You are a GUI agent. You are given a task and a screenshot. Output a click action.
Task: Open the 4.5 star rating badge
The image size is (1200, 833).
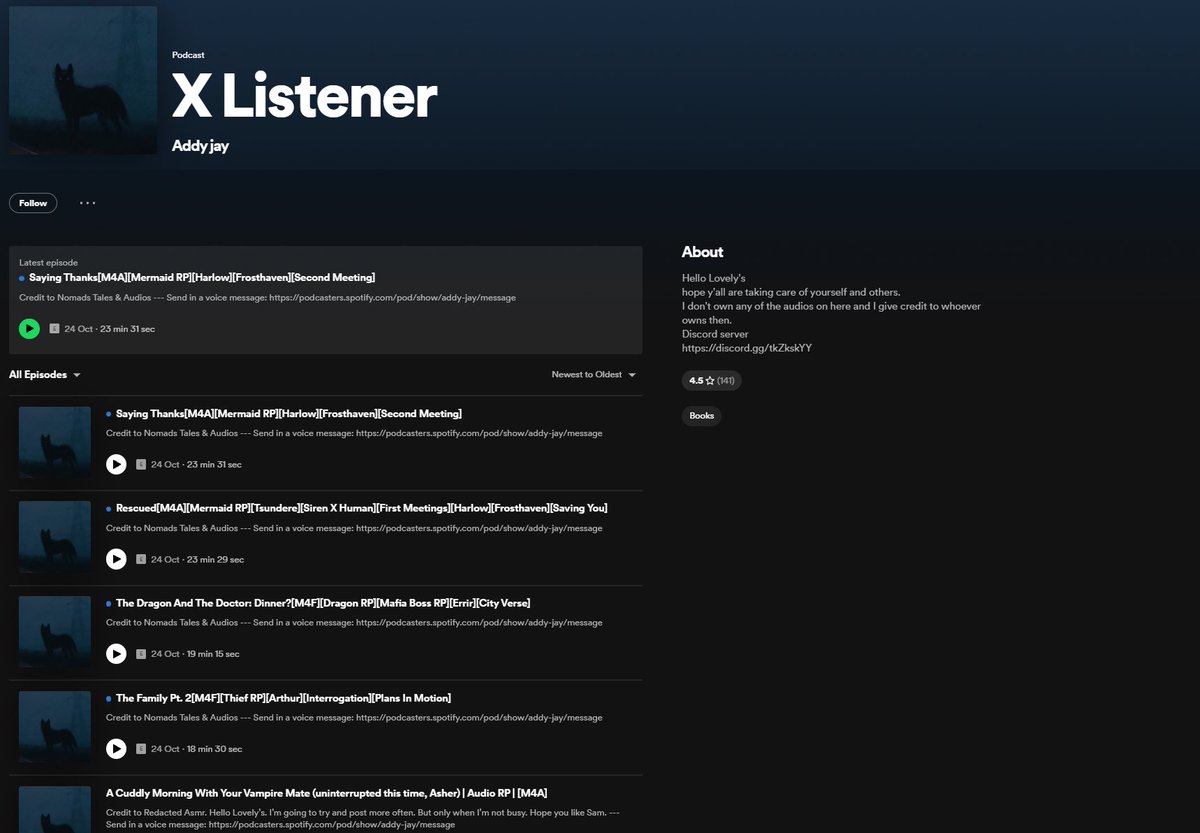click(x=711, y=381)
